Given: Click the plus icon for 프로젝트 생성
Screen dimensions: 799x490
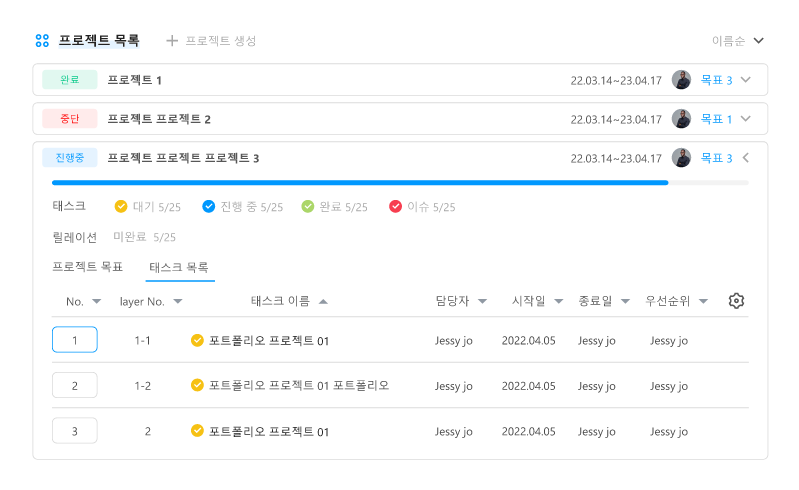Looking at the screenshot, I should point(172,41).
